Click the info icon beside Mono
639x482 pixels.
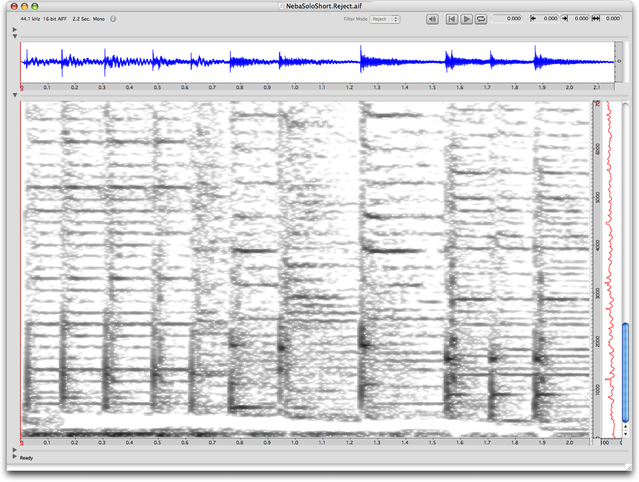point(112,18)
